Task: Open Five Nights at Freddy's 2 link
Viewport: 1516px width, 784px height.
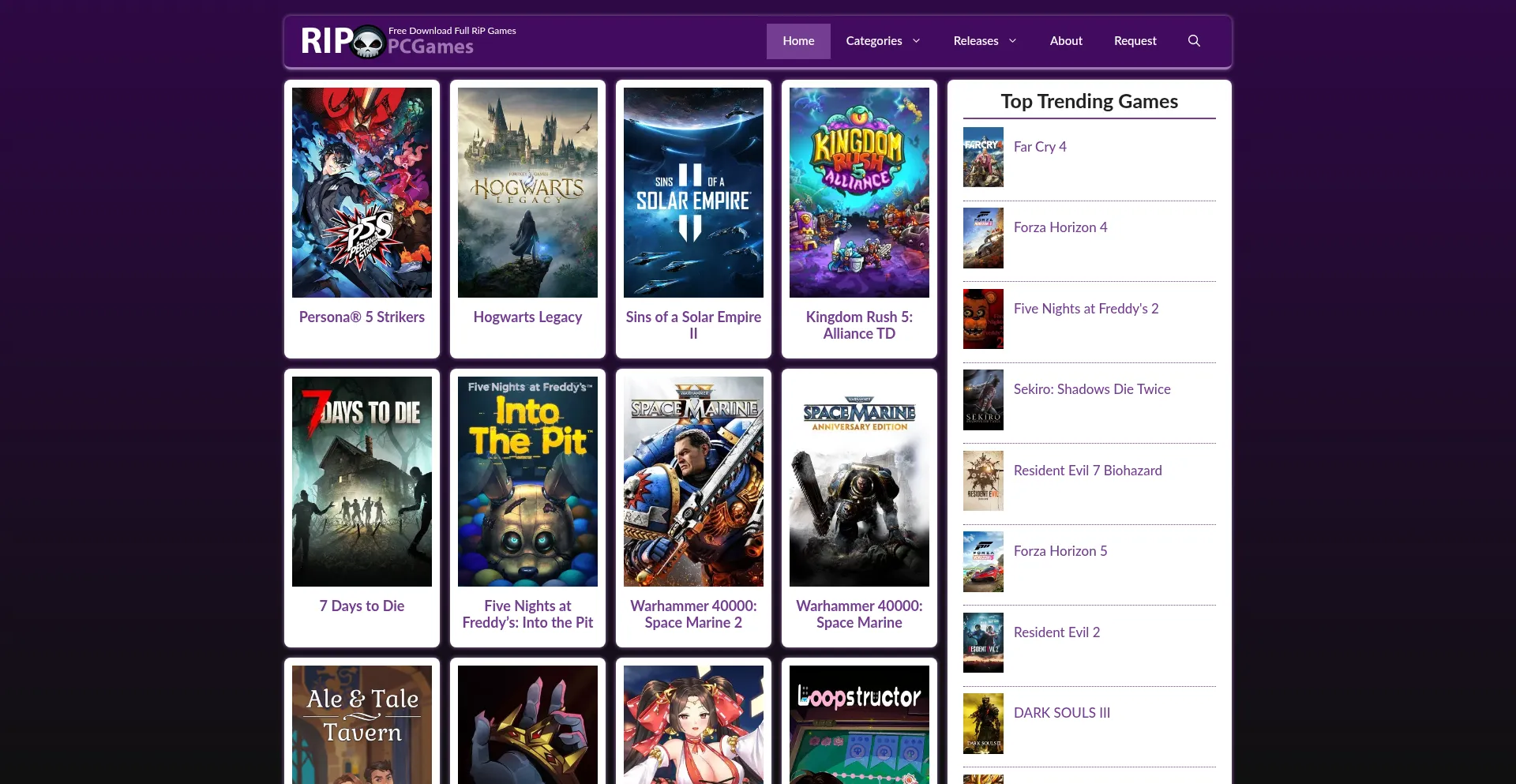Action: pyautogui.click(x=1086, y=309)
